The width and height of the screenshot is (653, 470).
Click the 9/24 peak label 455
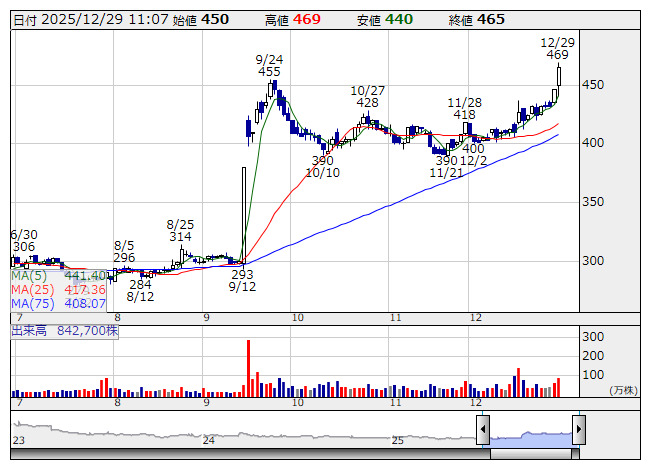point(269,71)
